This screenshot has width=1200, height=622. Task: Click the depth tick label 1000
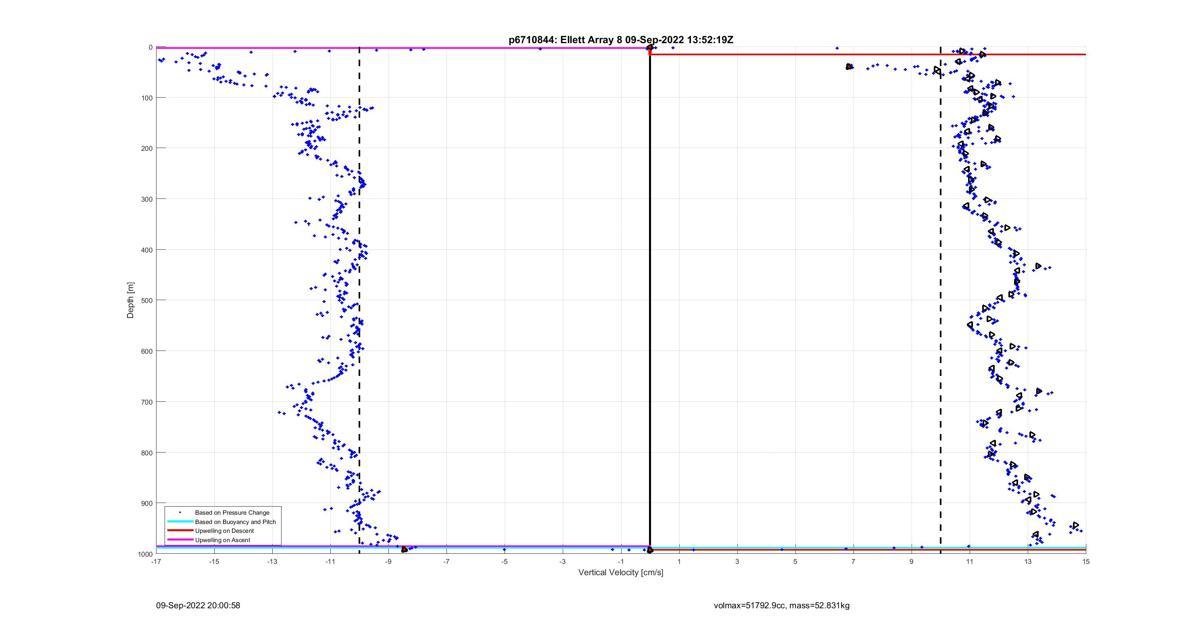click(144, 554)
